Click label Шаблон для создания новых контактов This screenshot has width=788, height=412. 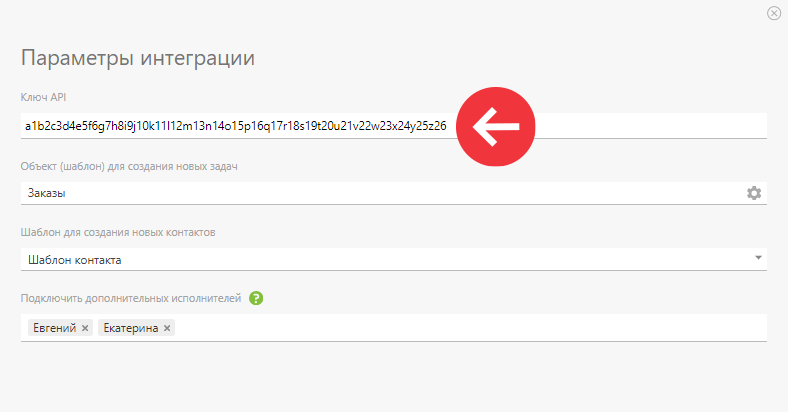[x=118, y=232]
